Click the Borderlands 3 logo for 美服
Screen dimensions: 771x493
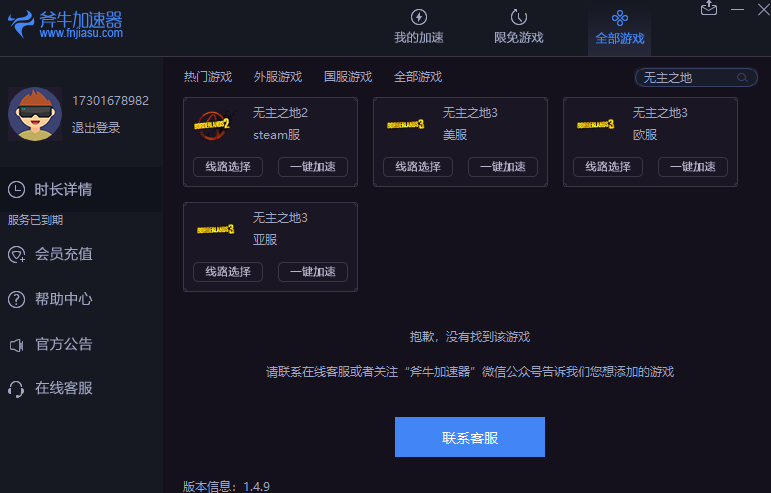405,124
